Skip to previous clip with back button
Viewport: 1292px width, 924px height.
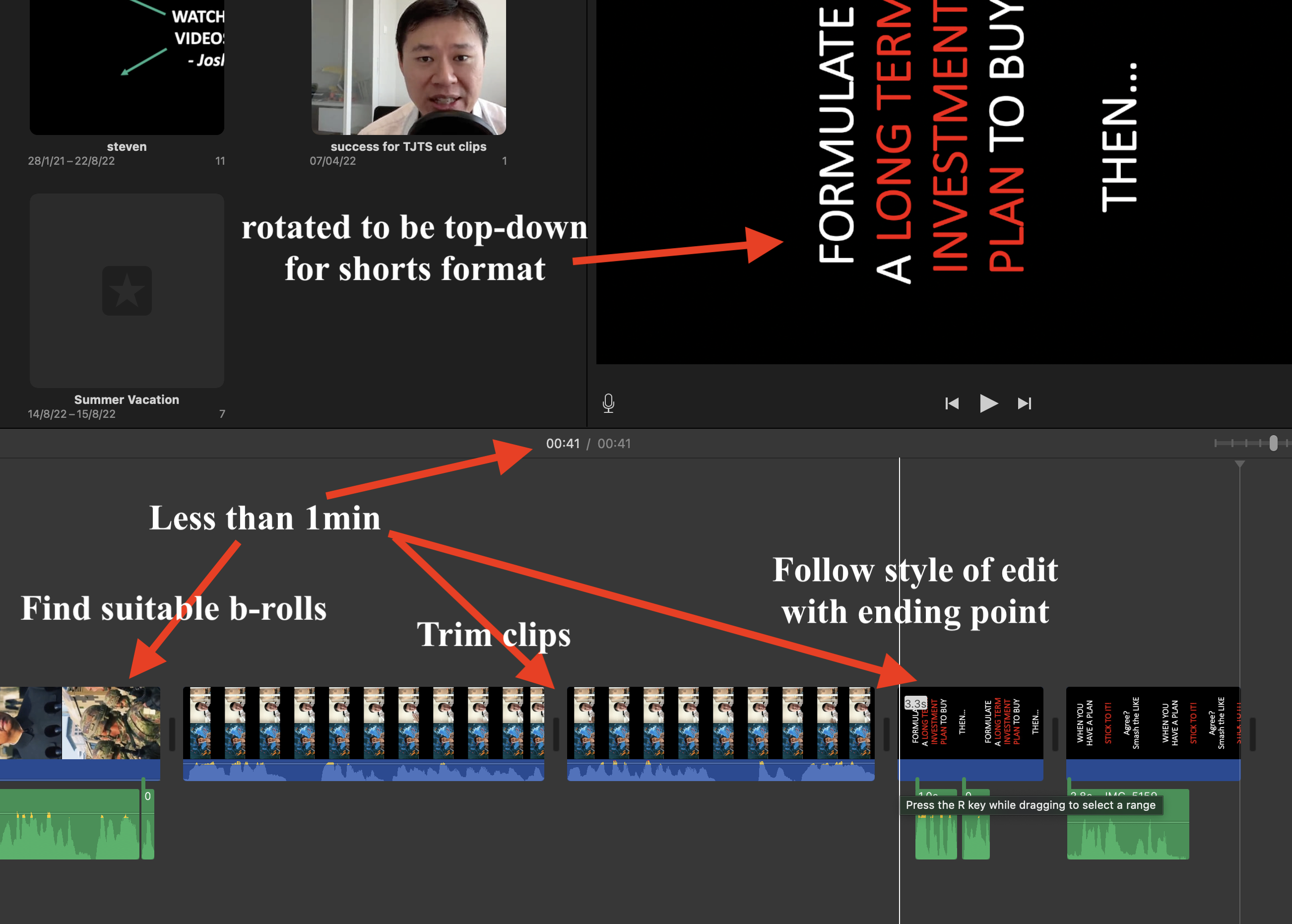tap(952, 403)
